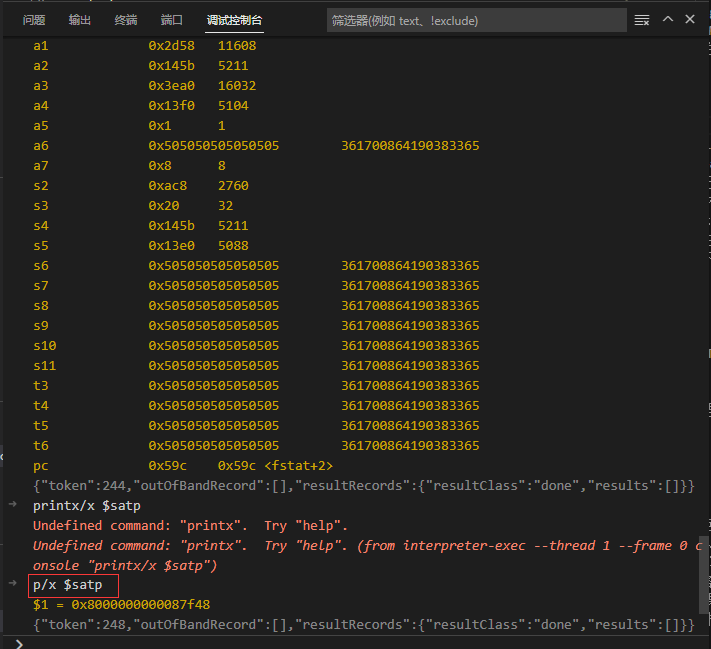Screen dimensions: 711x649
Task: Click the arrow beside p/x $satp input
Action: click(13, 584)
